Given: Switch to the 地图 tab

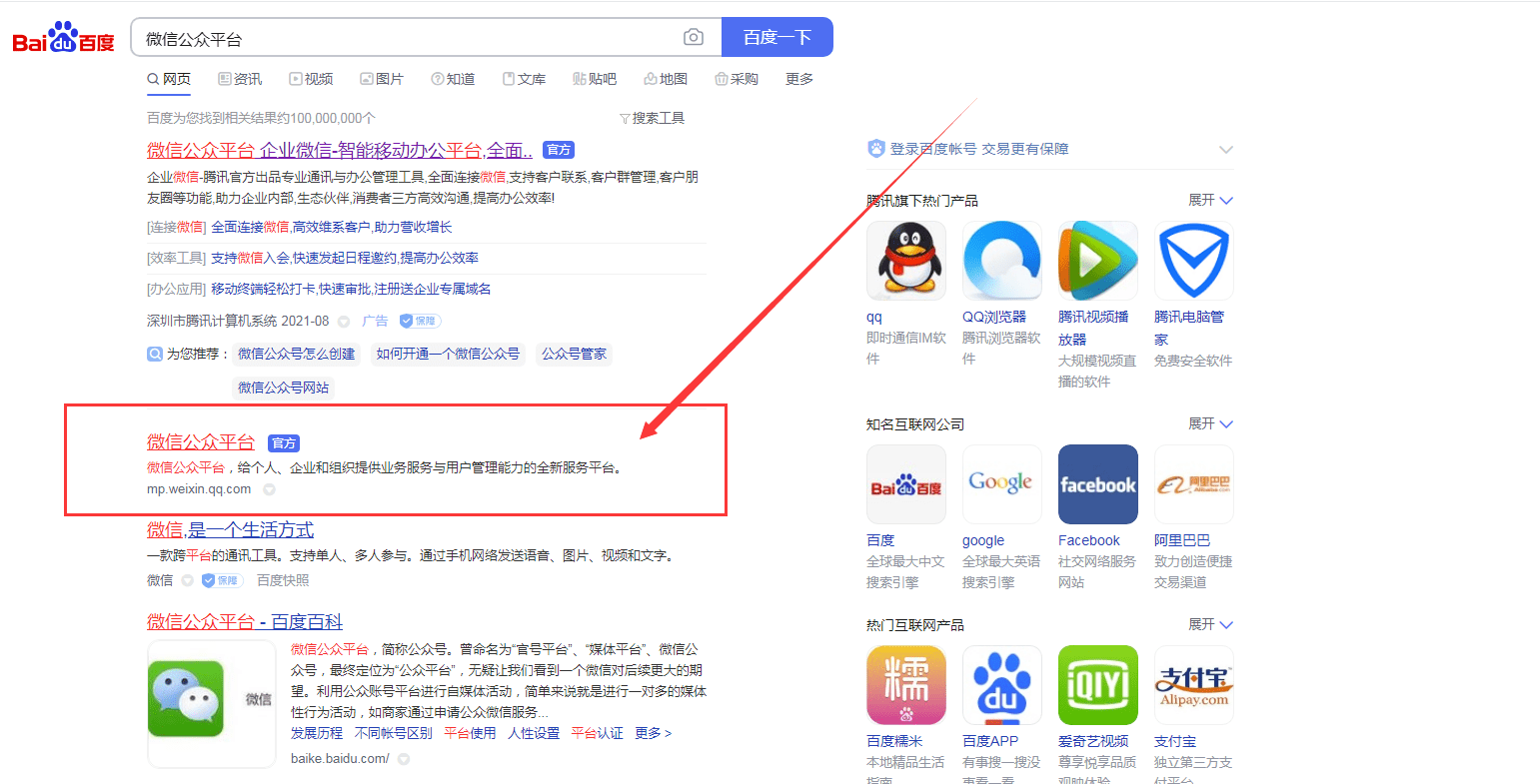Looking at the screenshot, I should click(666, 79).
